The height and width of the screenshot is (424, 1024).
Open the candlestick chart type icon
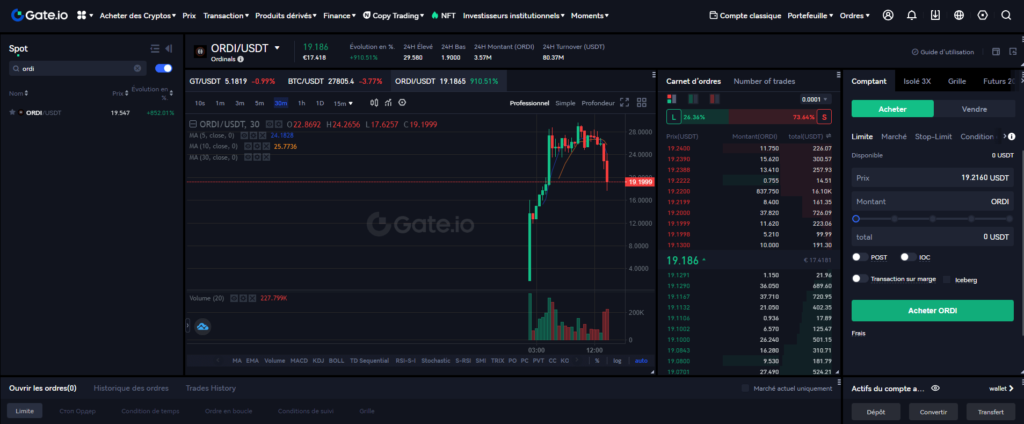point(374,103)
